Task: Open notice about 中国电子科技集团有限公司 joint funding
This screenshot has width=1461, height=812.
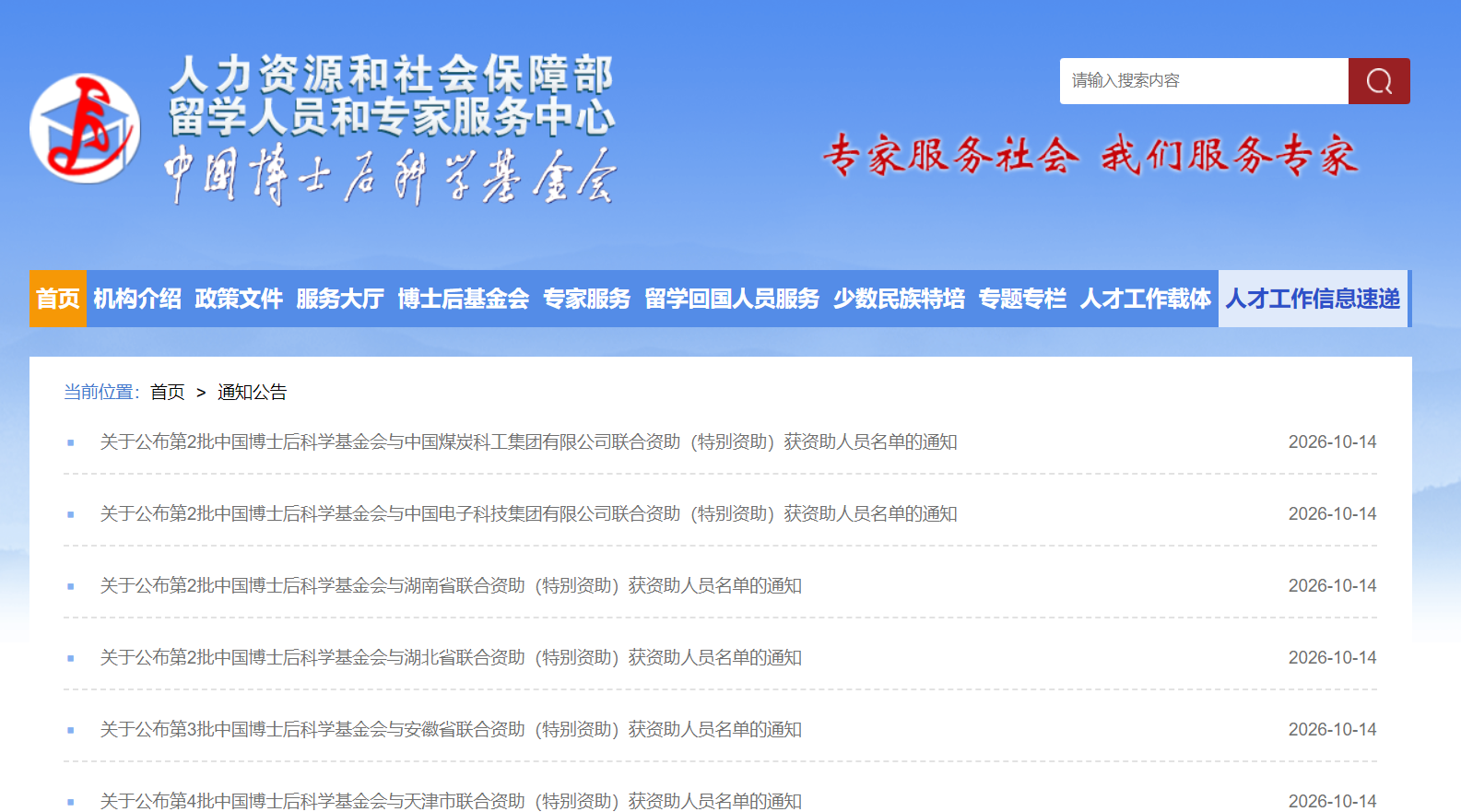Action: [x=529, y=514]
